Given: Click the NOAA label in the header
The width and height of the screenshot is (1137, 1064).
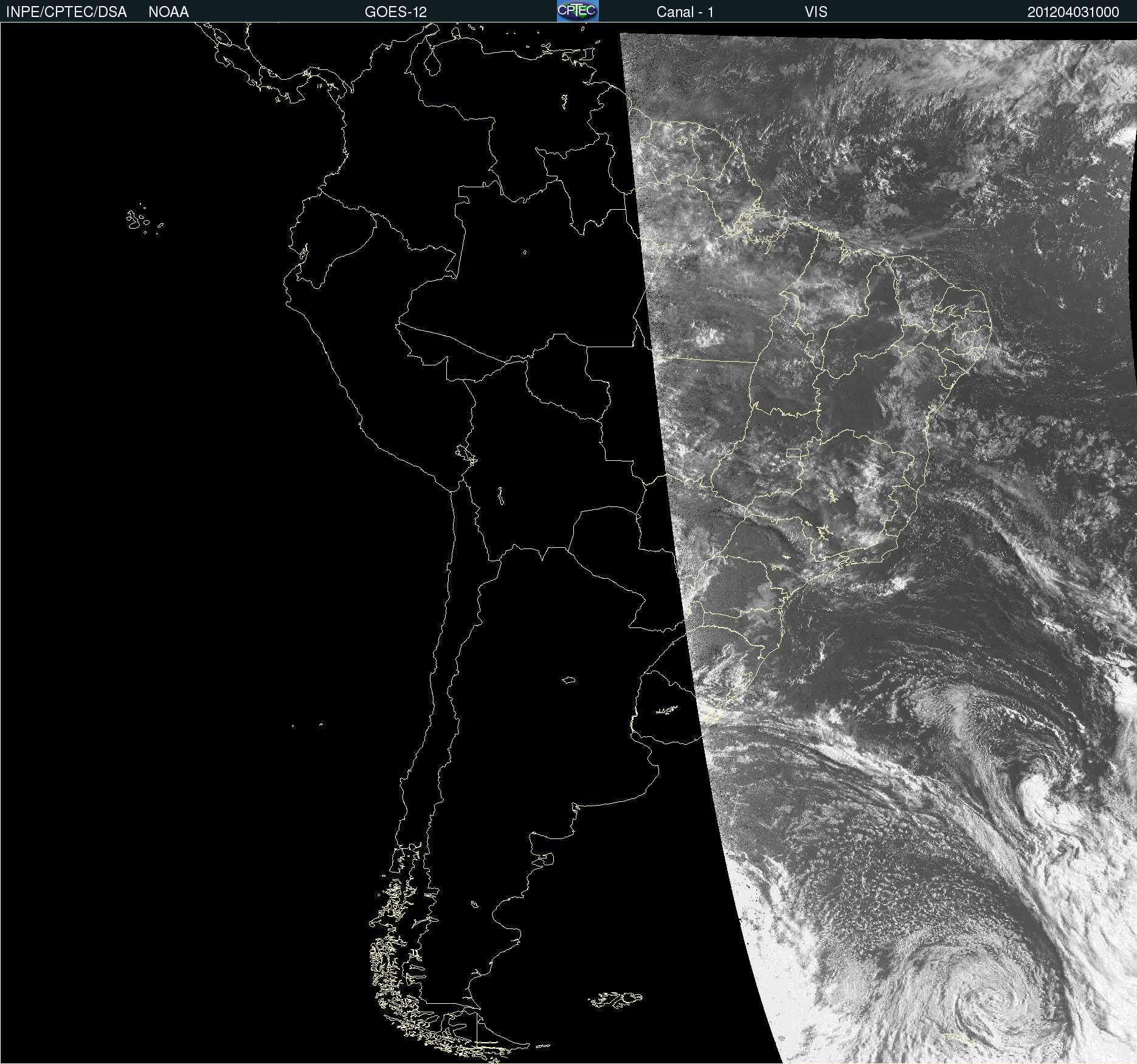Looking at the screenshot, I should (x=168, y=12).
